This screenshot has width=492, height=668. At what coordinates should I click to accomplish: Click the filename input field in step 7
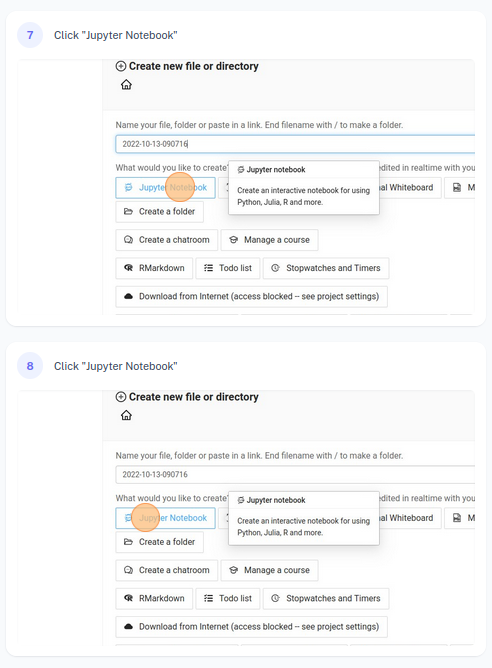pyautogui.click(x=295, y=144)
